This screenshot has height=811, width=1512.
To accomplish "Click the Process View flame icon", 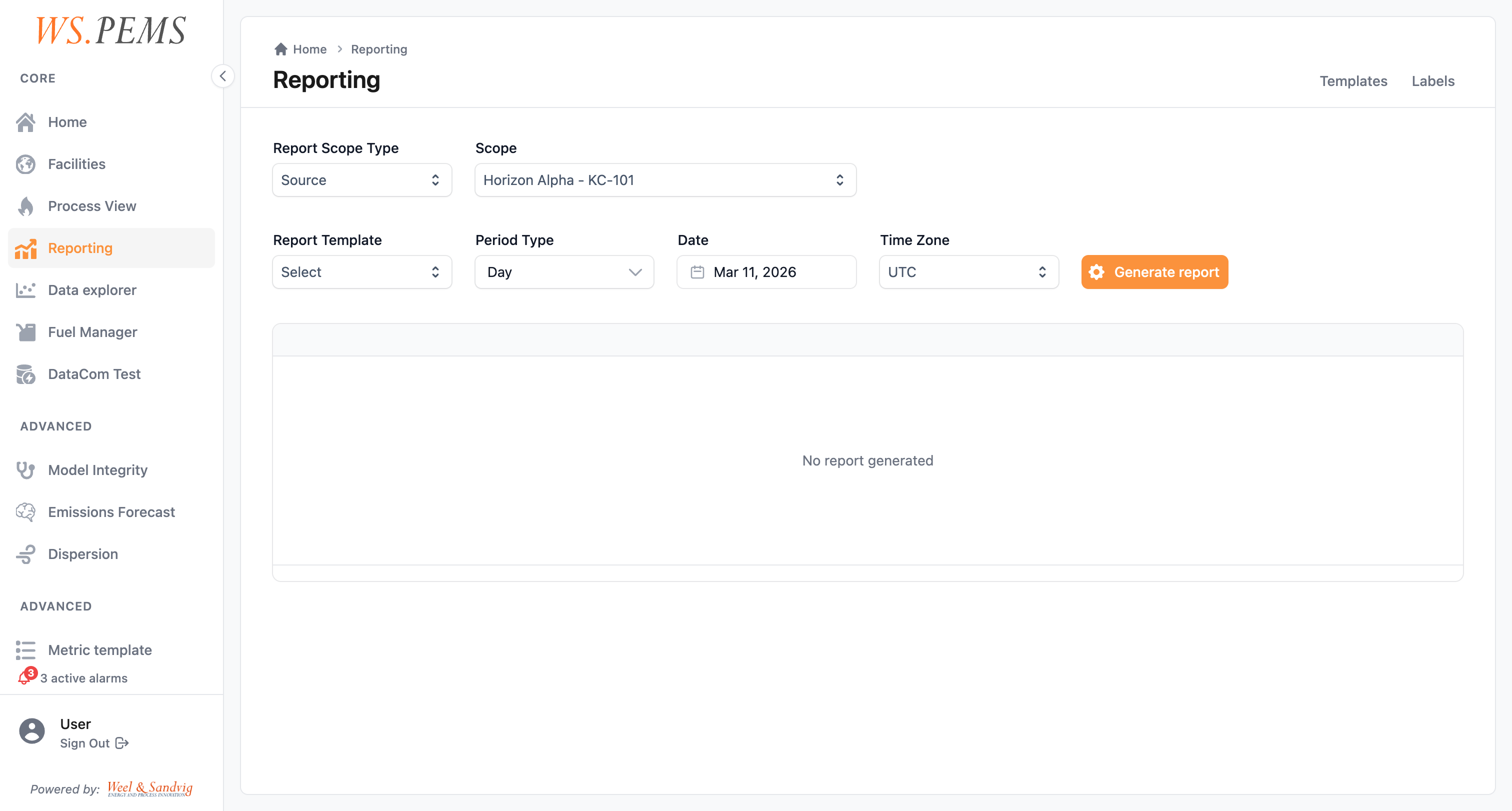I will tap(26, 206).
